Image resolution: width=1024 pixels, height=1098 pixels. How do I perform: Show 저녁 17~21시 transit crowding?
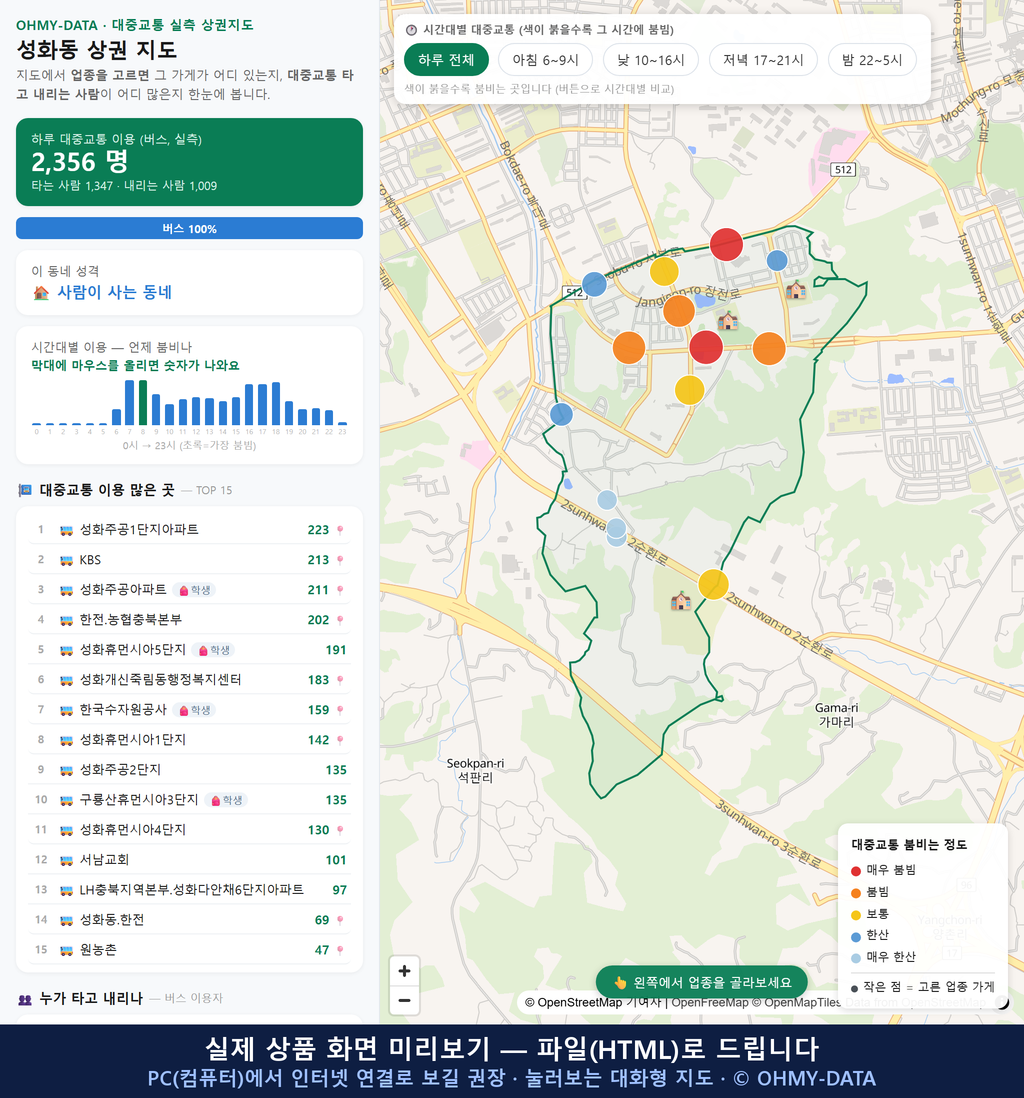coord(763,60)
